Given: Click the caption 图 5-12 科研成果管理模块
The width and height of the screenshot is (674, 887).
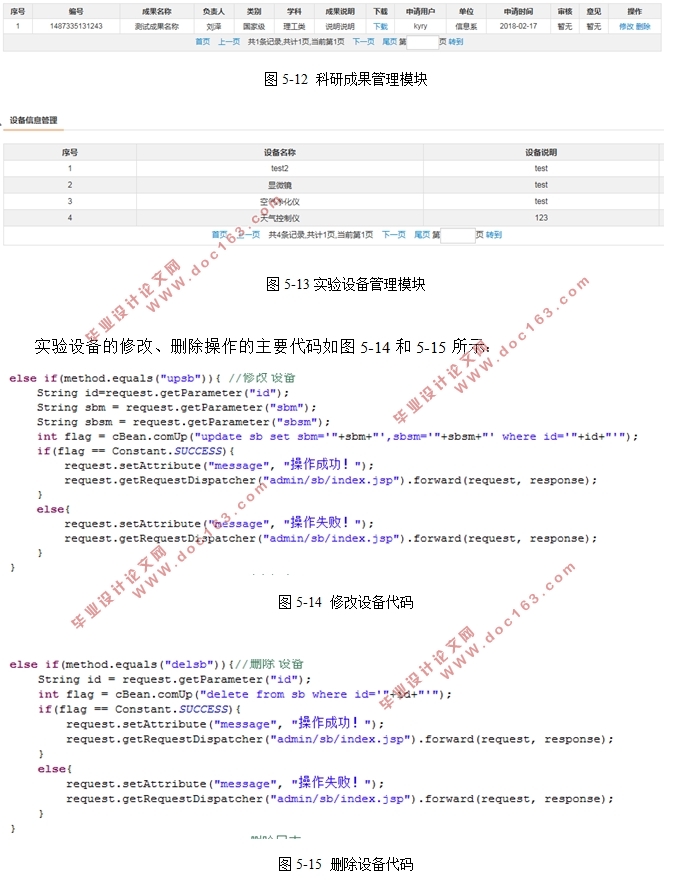Looking at the screenshot, I should (346, 79).
